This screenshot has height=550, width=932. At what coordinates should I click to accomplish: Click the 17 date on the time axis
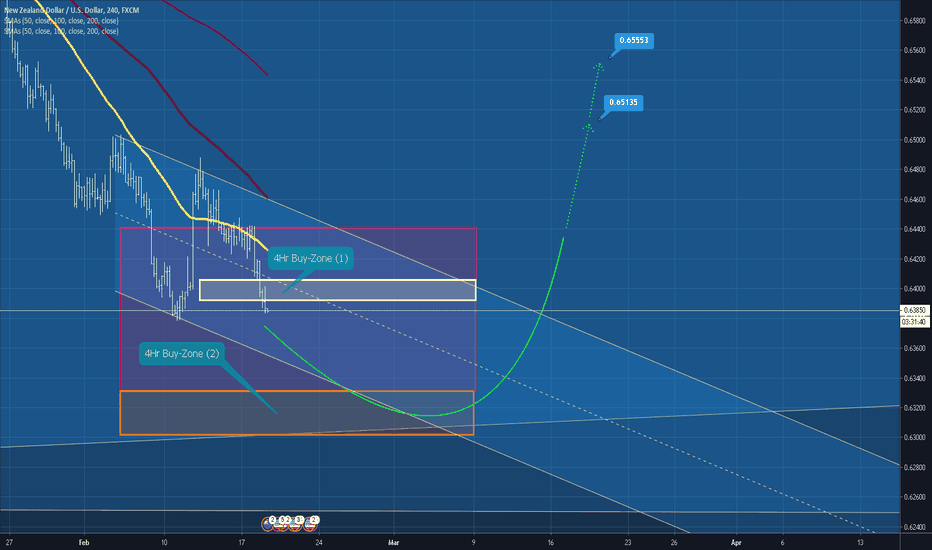pos(241,542)
